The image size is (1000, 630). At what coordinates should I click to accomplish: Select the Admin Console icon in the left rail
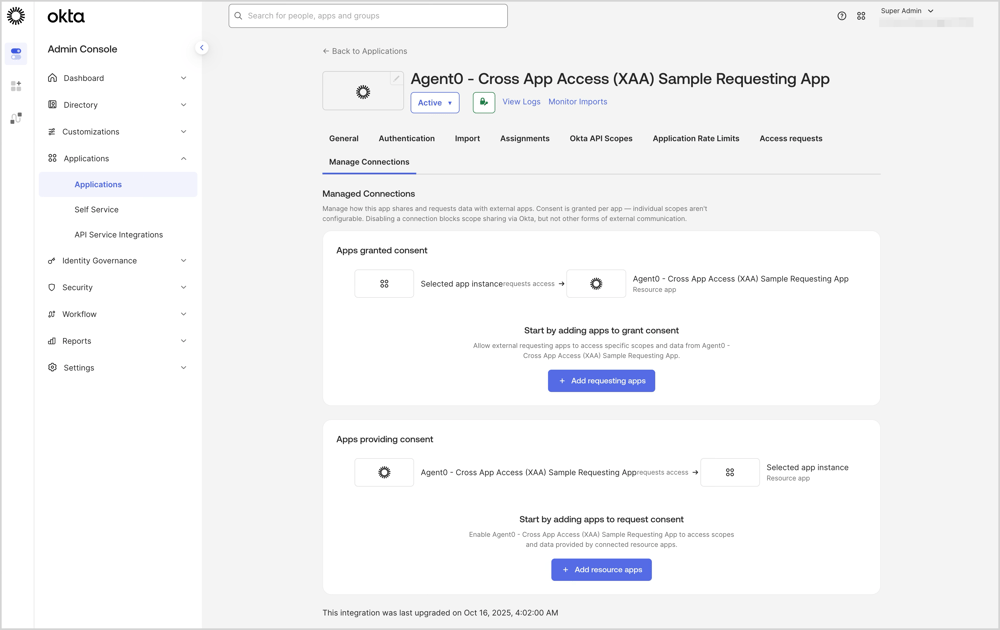pos(15,52)
